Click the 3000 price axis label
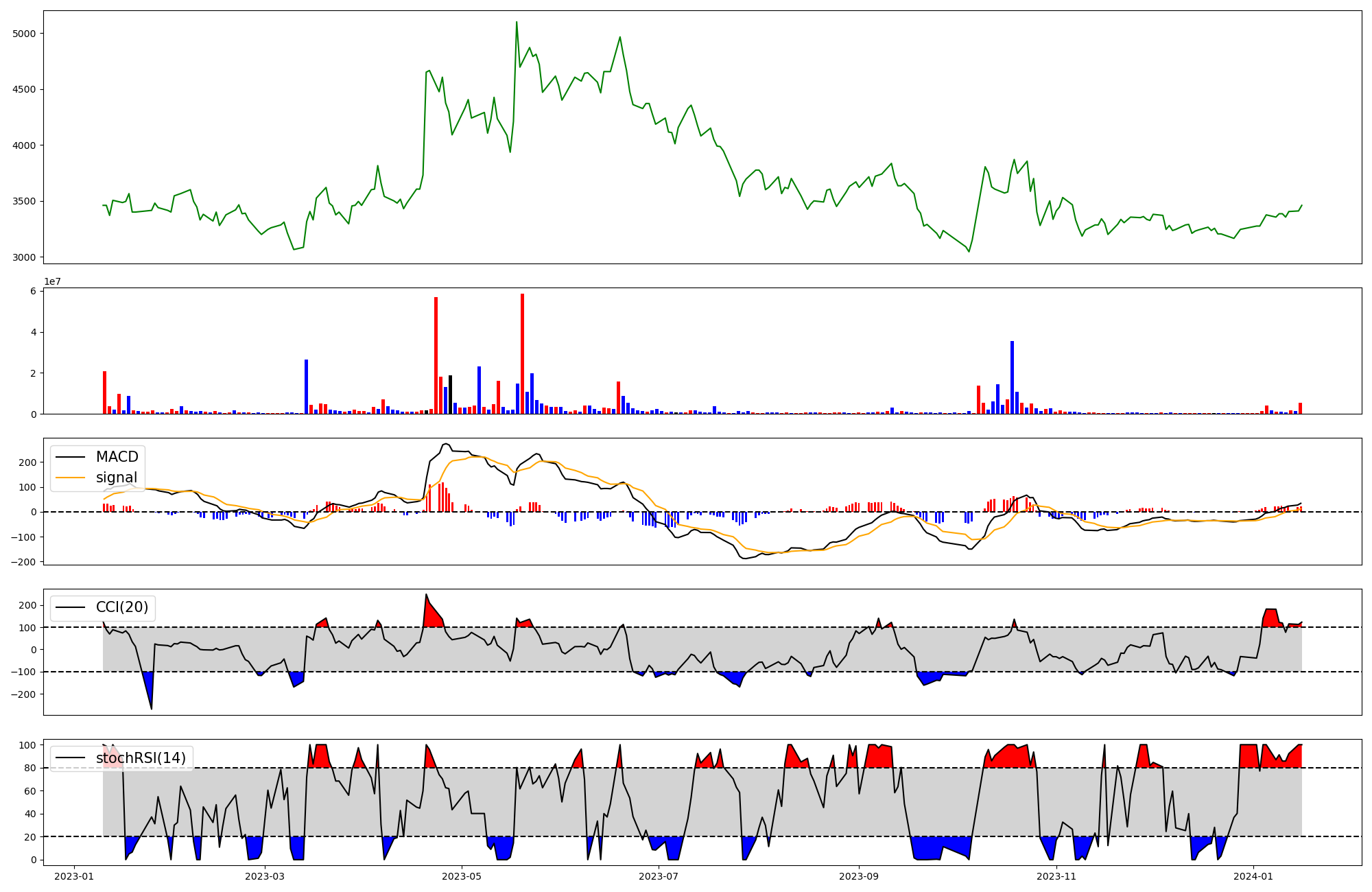The width and height of the screenshot is (1372, 892). pyautogui.click(x=25, y=258)
